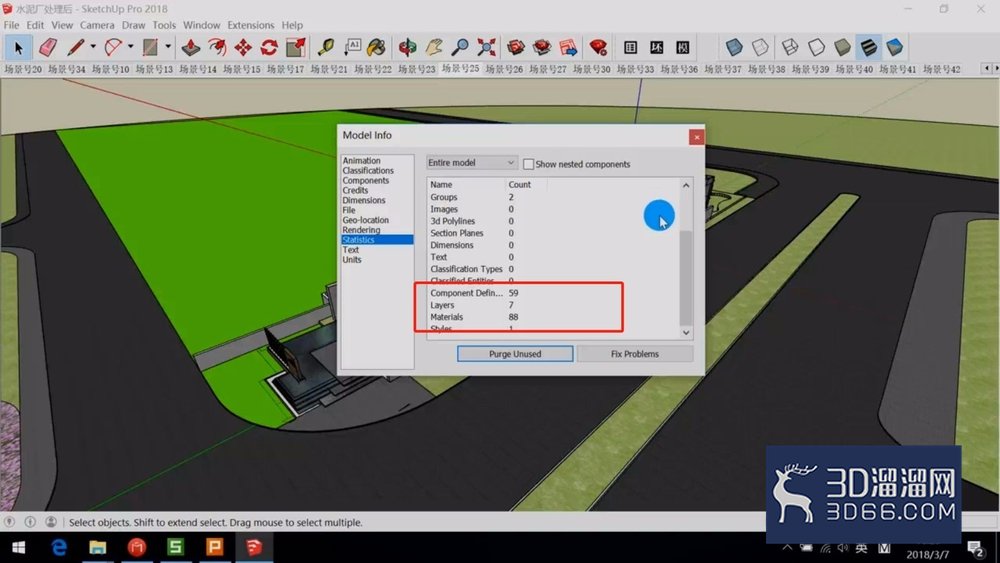
Task: Expand the Arc tool options arrow
Action: [130, 47]
